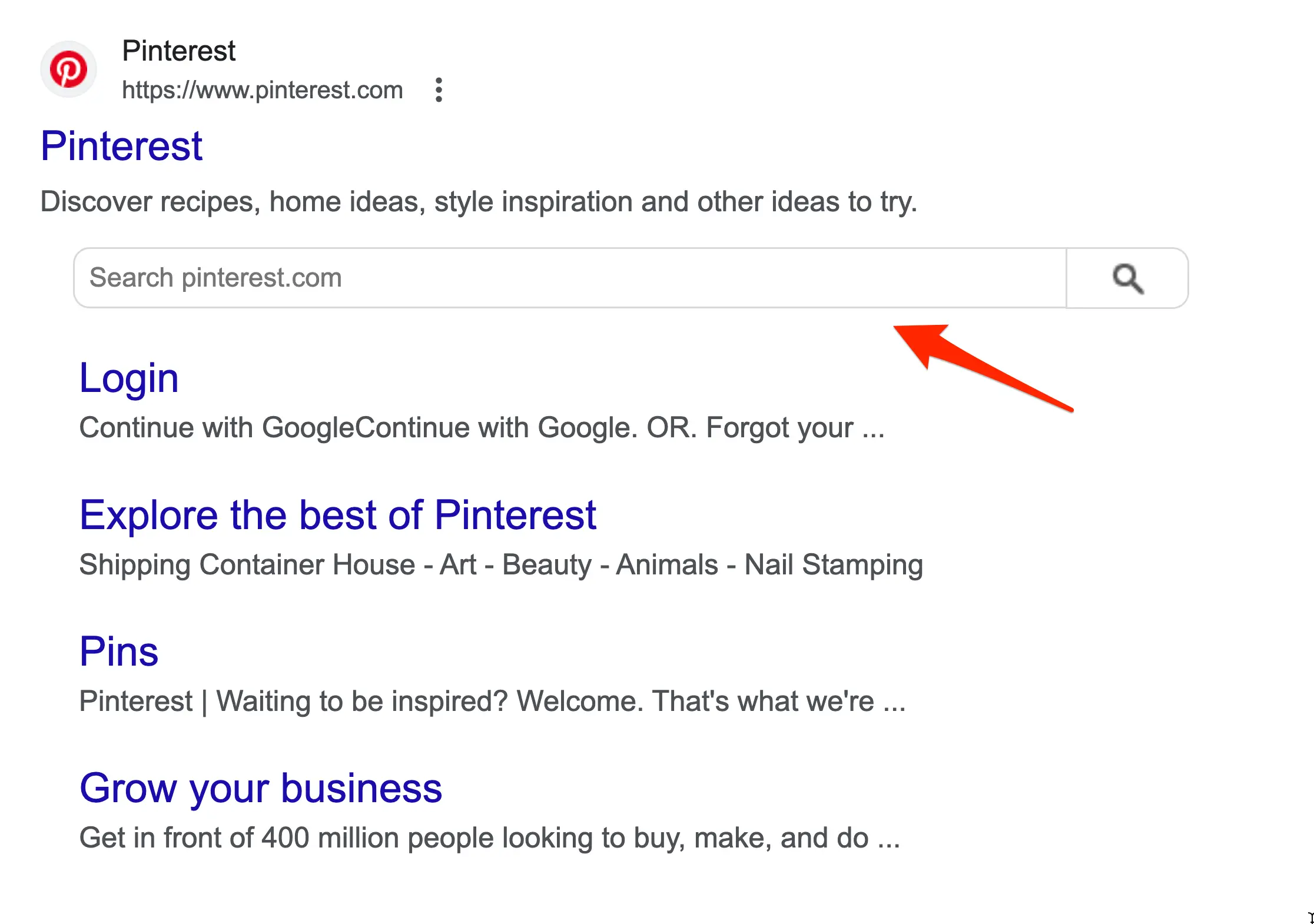Select "Shipping Container House" in the snippet
This screenshot has width=1314, height=924.
coord(247,565)
